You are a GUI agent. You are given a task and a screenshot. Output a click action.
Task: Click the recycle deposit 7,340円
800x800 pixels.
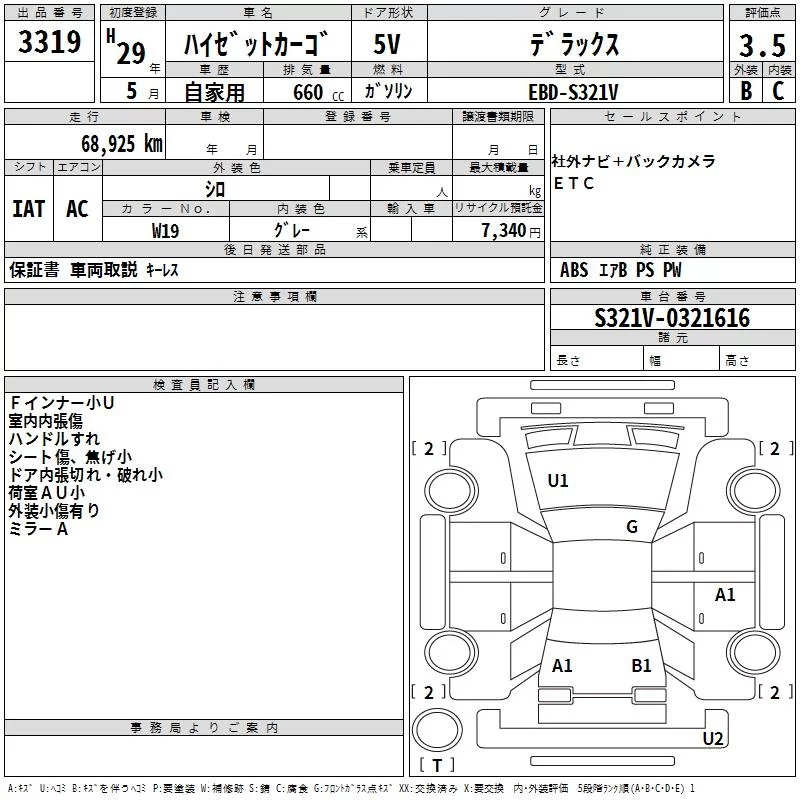pyautogui.click(x=511, y=231)
